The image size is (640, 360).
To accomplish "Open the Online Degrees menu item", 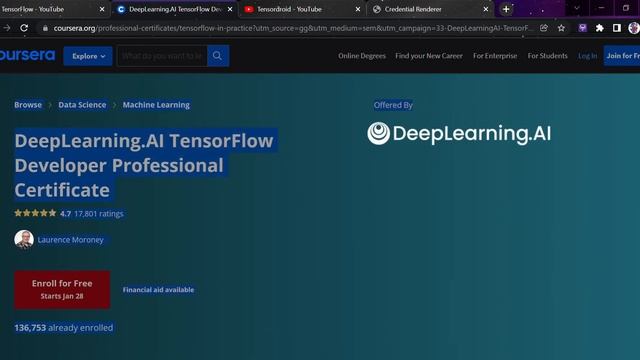I will pyautogui.click(x=362, y=56).
